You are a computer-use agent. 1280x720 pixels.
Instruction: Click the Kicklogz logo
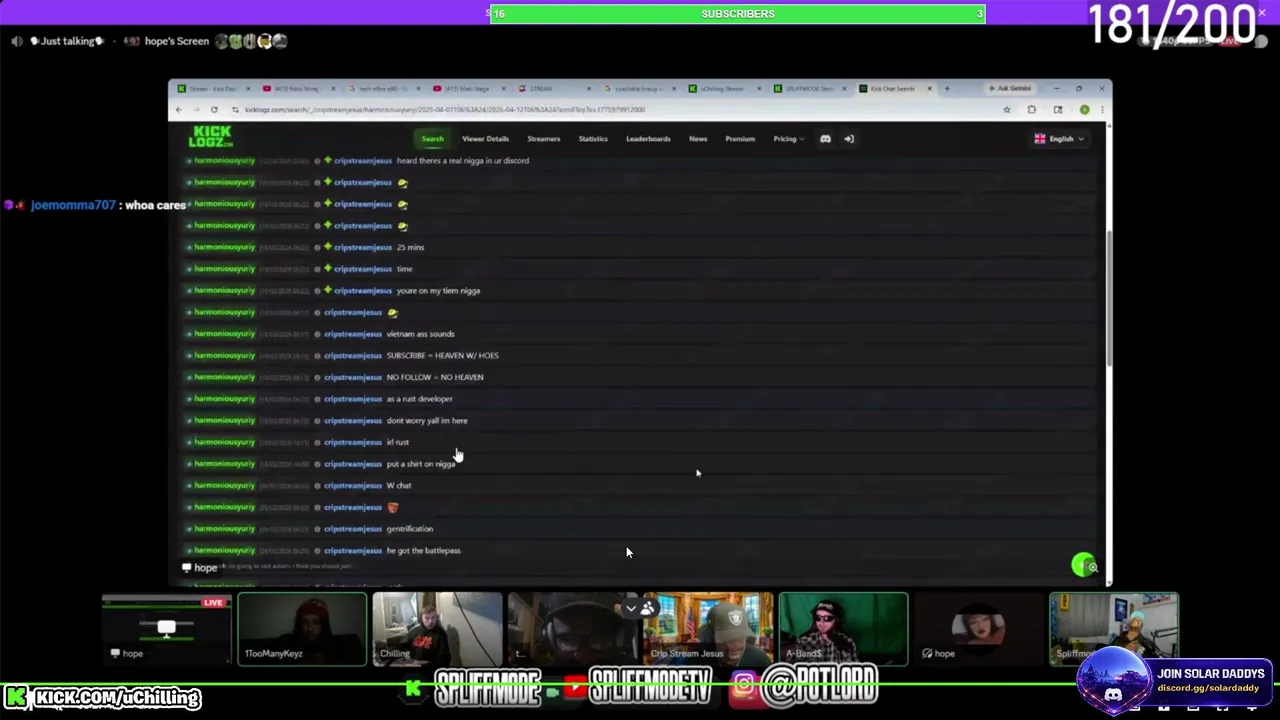(x=210, y=137)
